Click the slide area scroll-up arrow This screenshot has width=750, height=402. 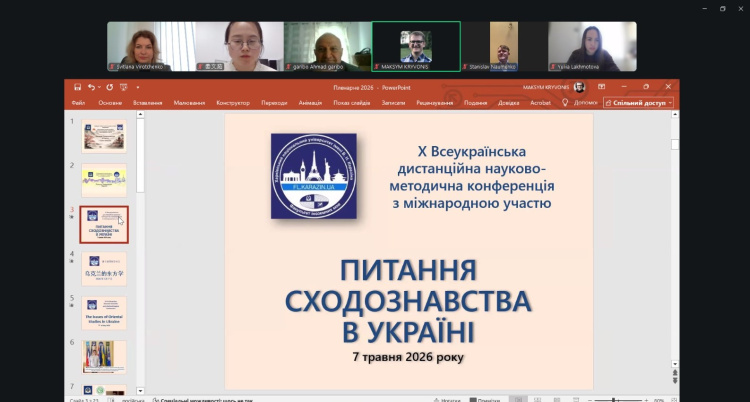point(675,114)
